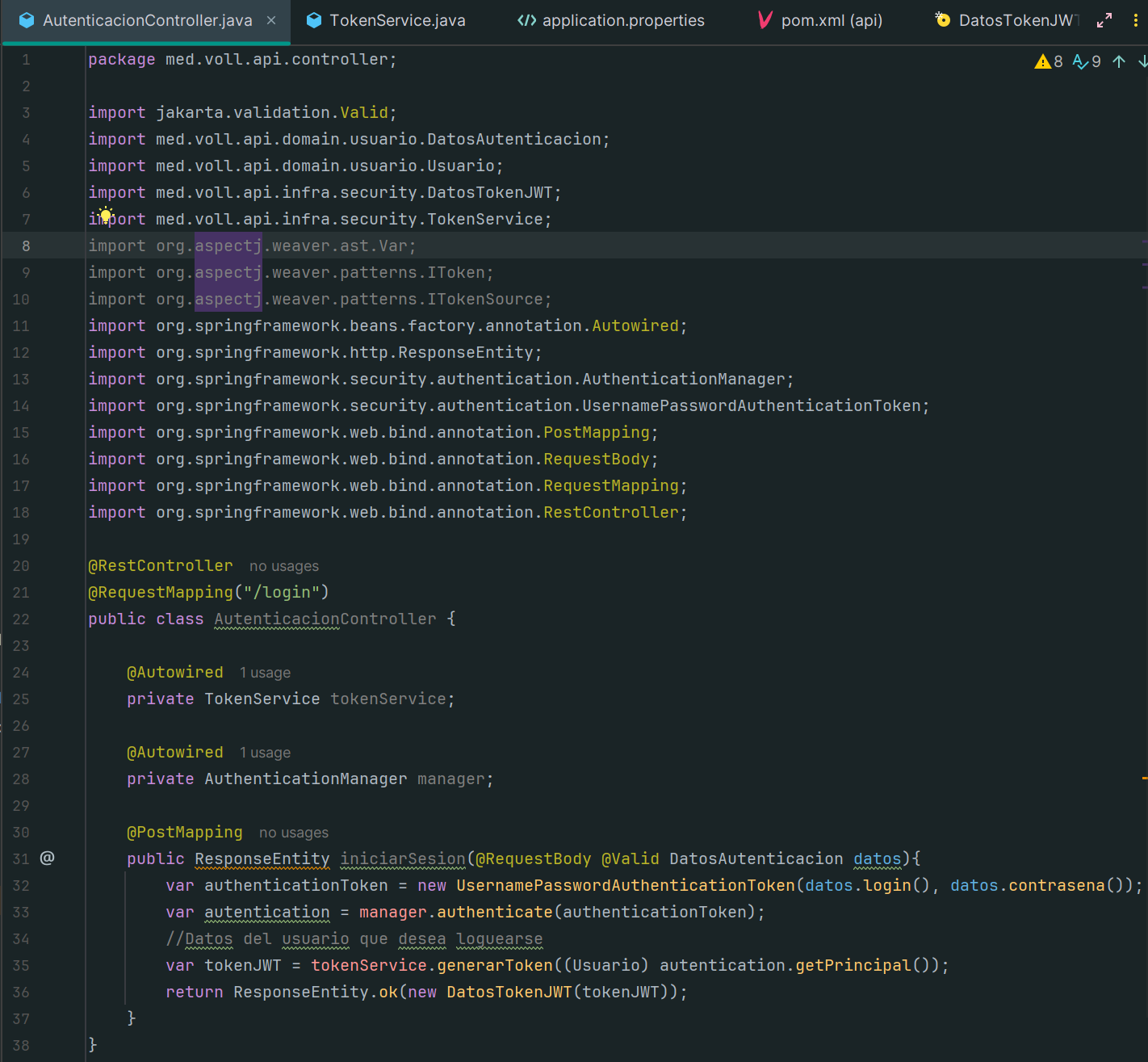Click the tokenService field name on line 25
The image size is (1148, 1062).
click(388, 699)
